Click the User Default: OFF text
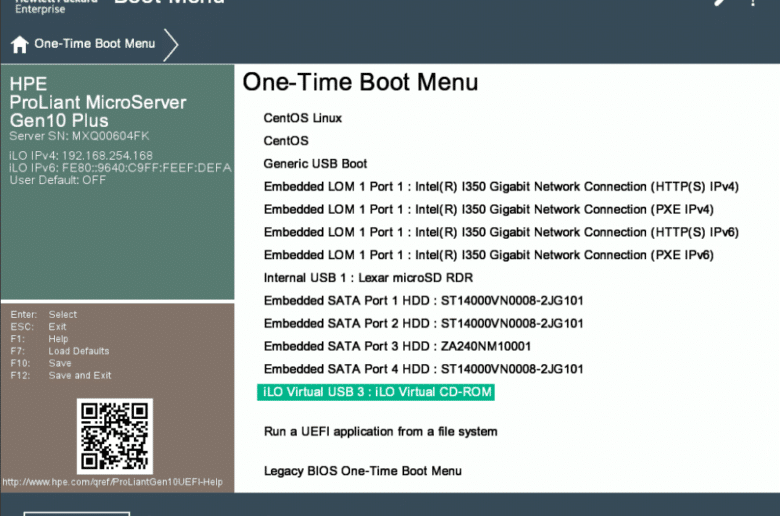The image size is (780, 516). (x=57, y=180)
